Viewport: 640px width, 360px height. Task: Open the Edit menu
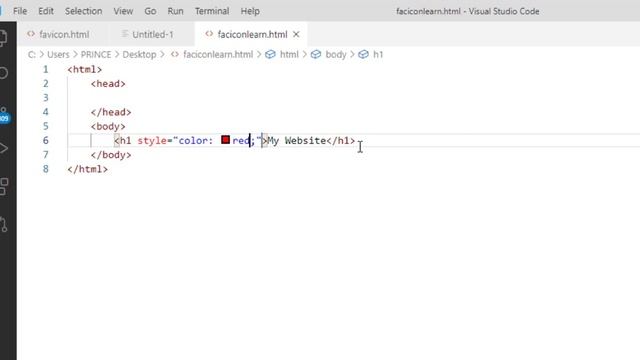[x=46, y=11]
